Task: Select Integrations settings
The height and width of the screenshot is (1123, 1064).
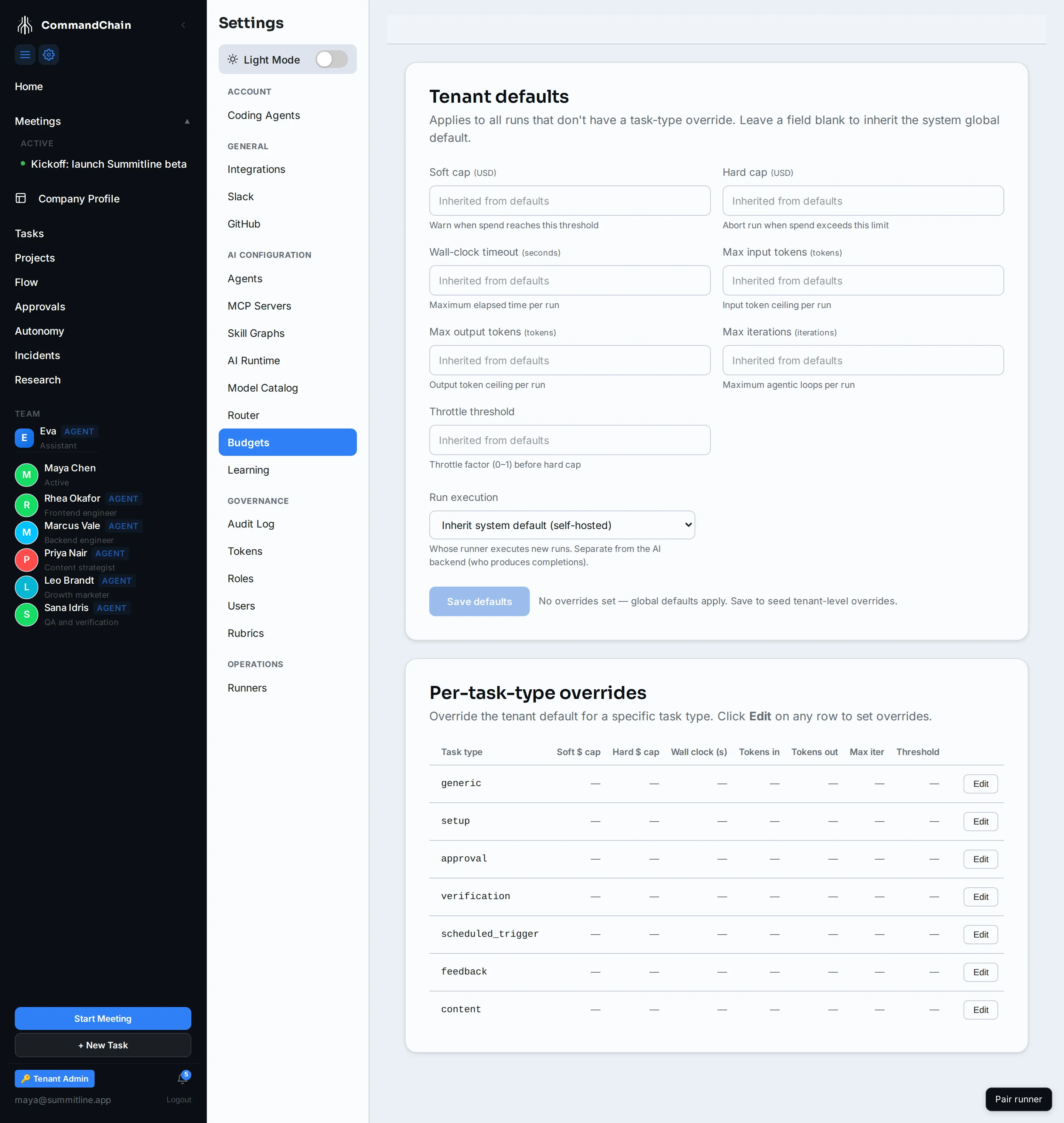Action: tap(287, 169)
